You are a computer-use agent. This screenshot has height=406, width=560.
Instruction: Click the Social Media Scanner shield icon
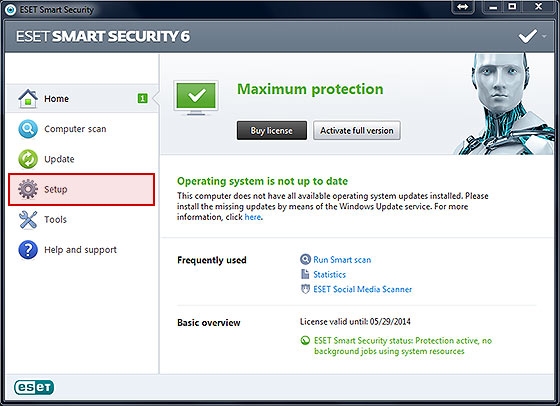click(305, 289)
